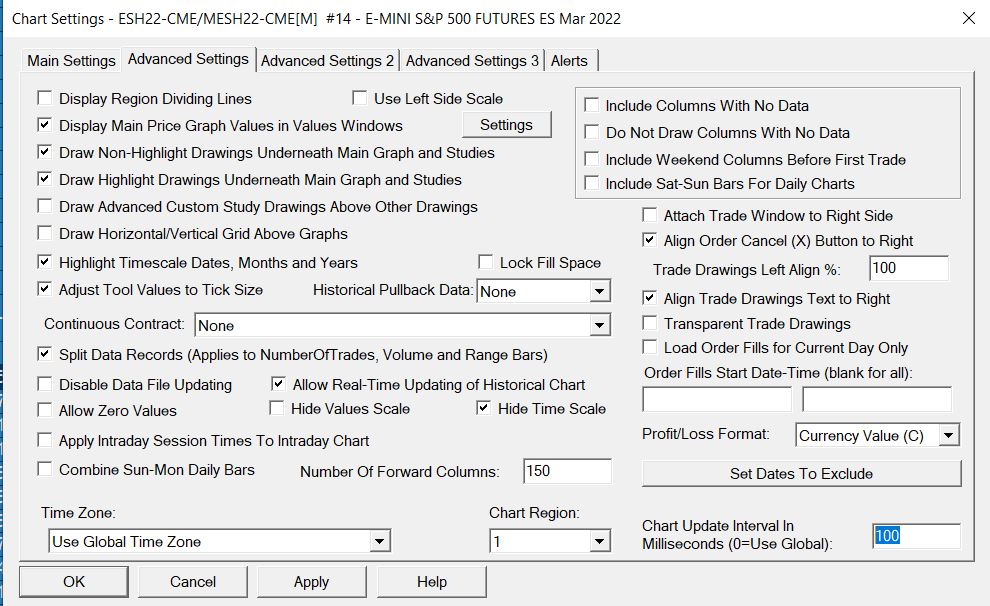The image size is (990, 606).
Task: Toggle Highlight Timescale Dates, Months and Years
Action: [x=45, y=262]
